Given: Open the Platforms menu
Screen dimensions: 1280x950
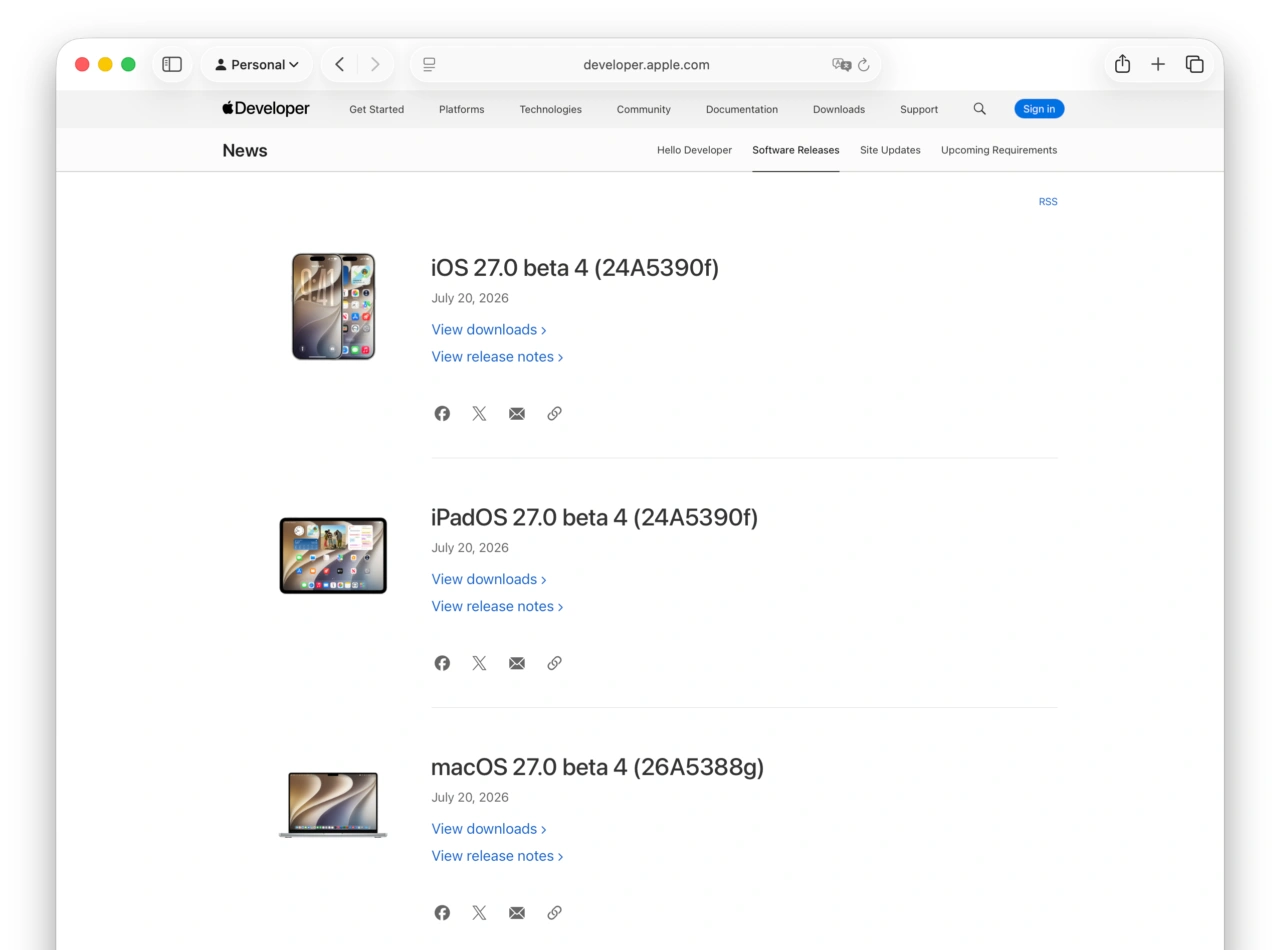Looking at the screenshot, I should [461, 109].
